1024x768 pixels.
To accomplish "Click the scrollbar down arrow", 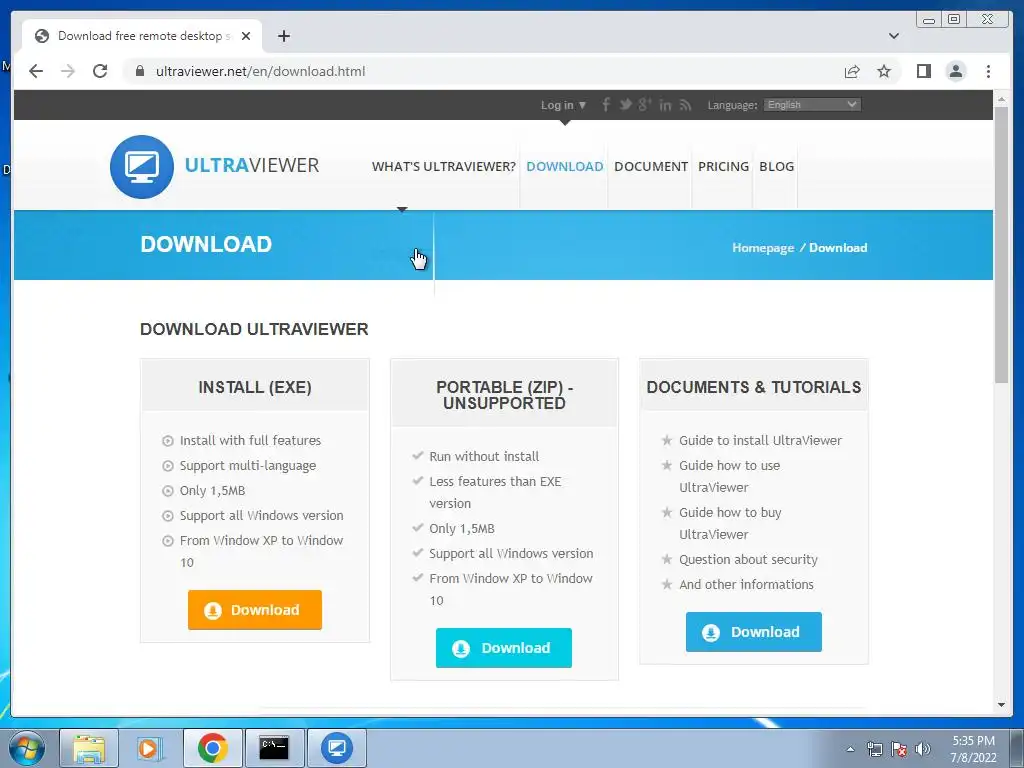I will tap(1001, 705).
